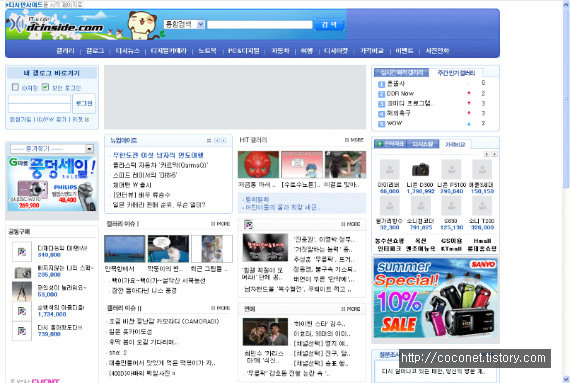Click the next arrow above the product grid
Viewport: 570px width, 383px height.
point(494,154)
